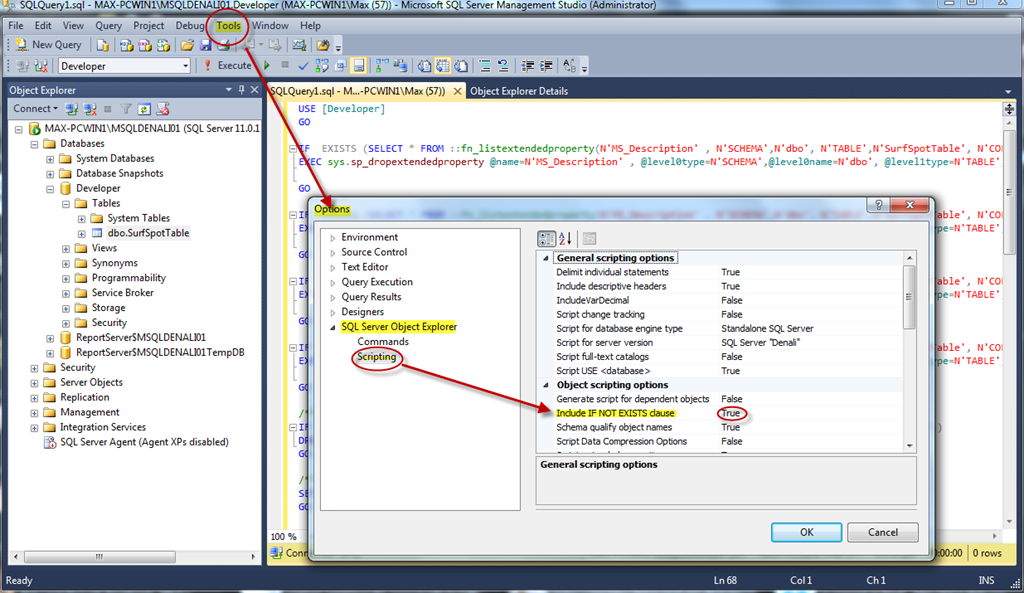Open the Connect dropdown in Object Explorer
This screenshot has width=1024, height=593.
(36, 108)
